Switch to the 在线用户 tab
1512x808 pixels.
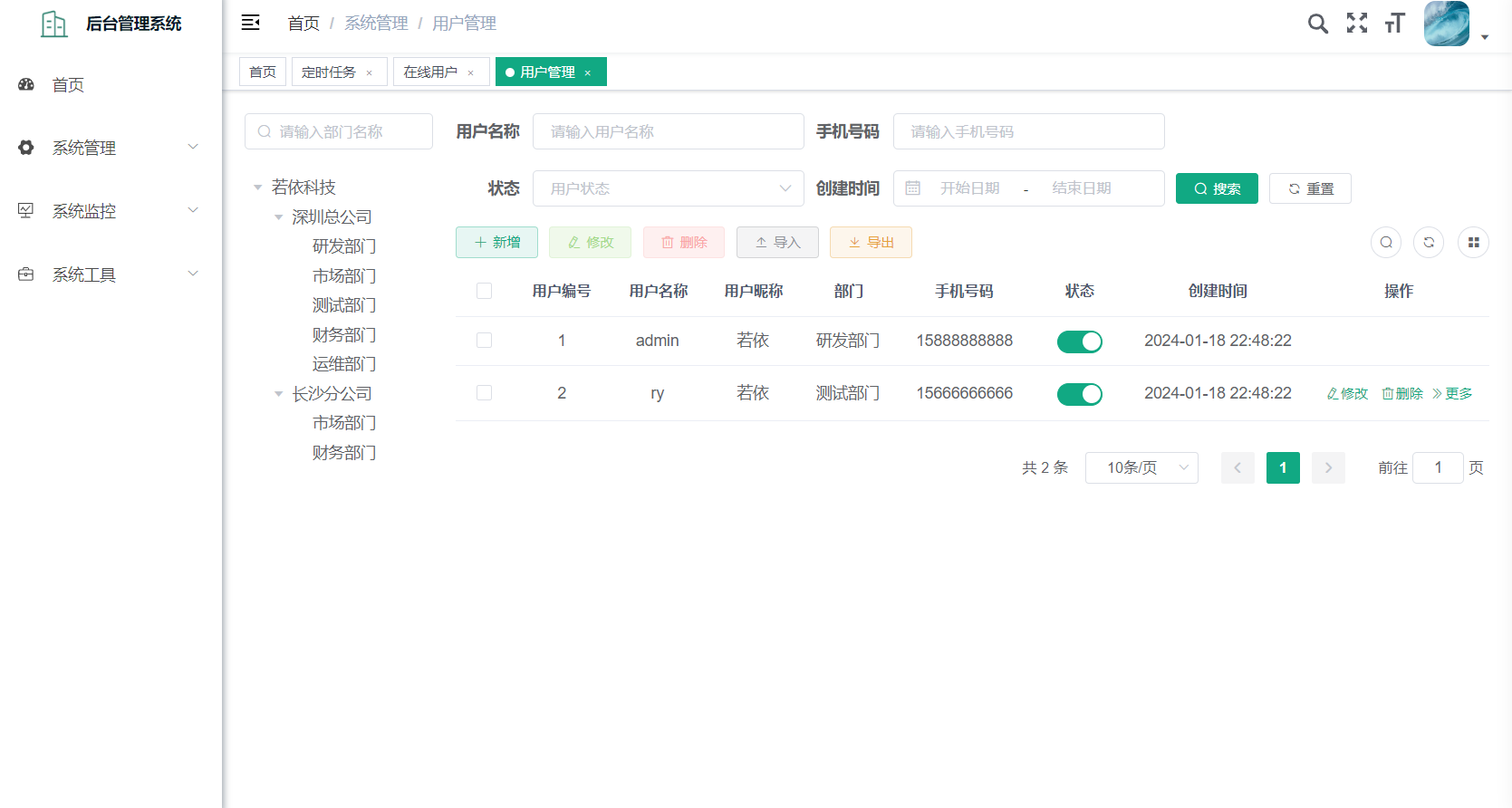point(430,72)
